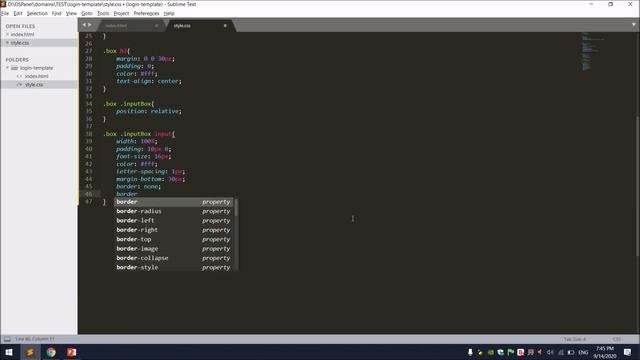Place cursor on '.box .inputBox{' selector line
The image size is (640, 360).
click(x=129, y=104)
